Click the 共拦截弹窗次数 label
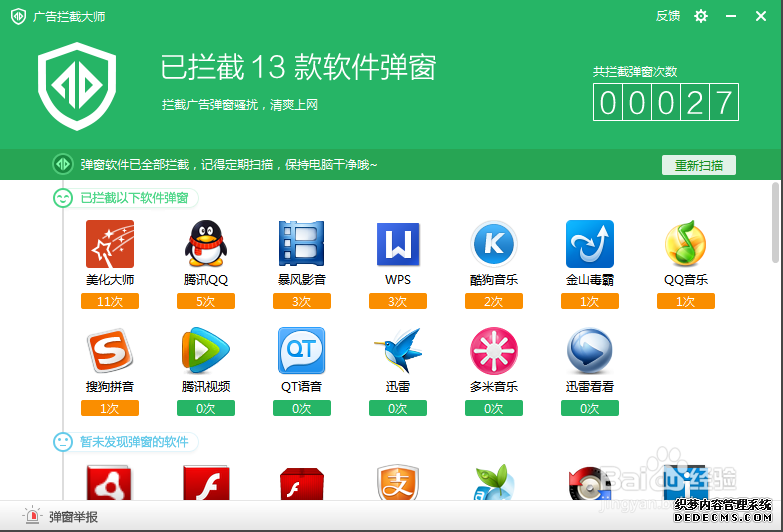The height and width of the screenshot is (532, 783). [635, 71]
